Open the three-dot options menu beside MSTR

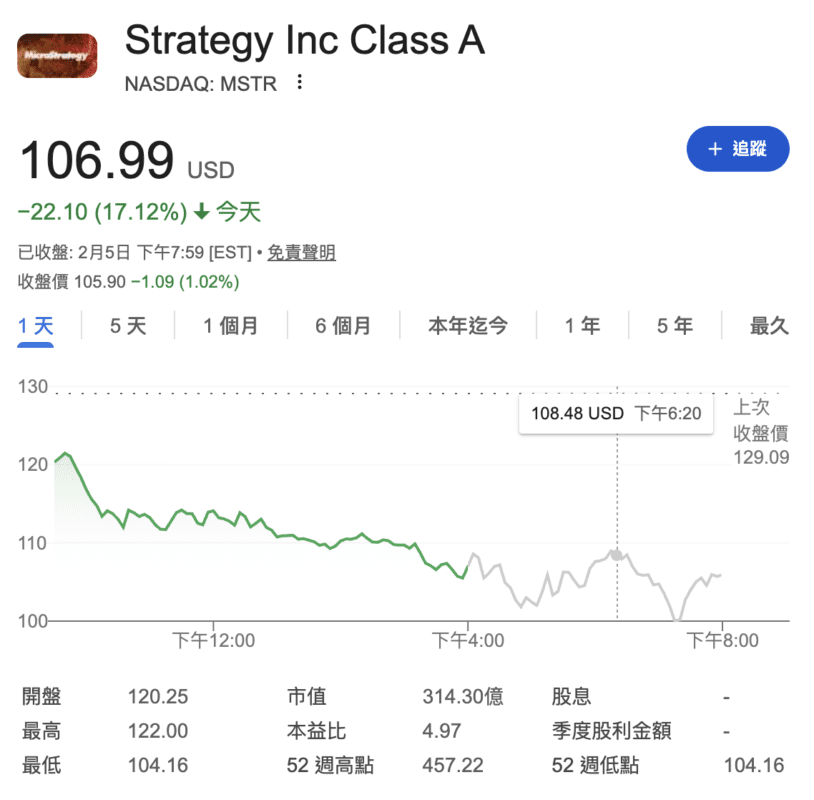tap(298, 84)
